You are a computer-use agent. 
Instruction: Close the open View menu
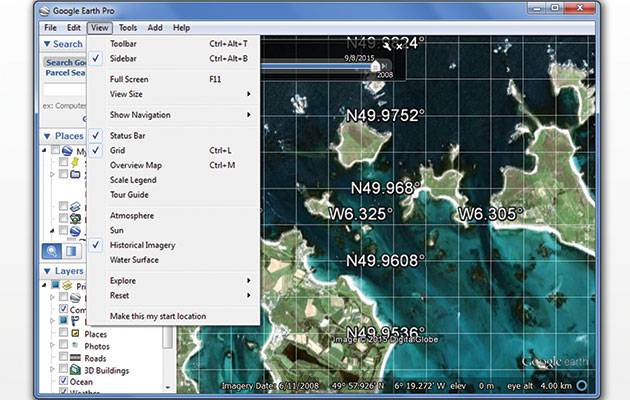coord(99,28)
